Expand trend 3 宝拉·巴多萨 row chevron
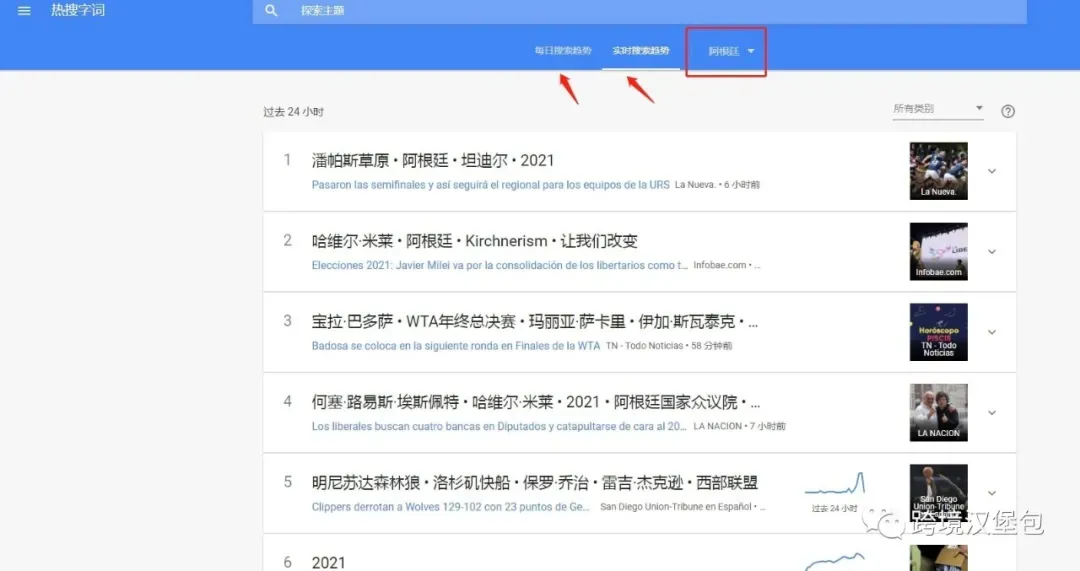Image resolution: width=1080 pixels, height=571 pixels. tap(992, 332)
